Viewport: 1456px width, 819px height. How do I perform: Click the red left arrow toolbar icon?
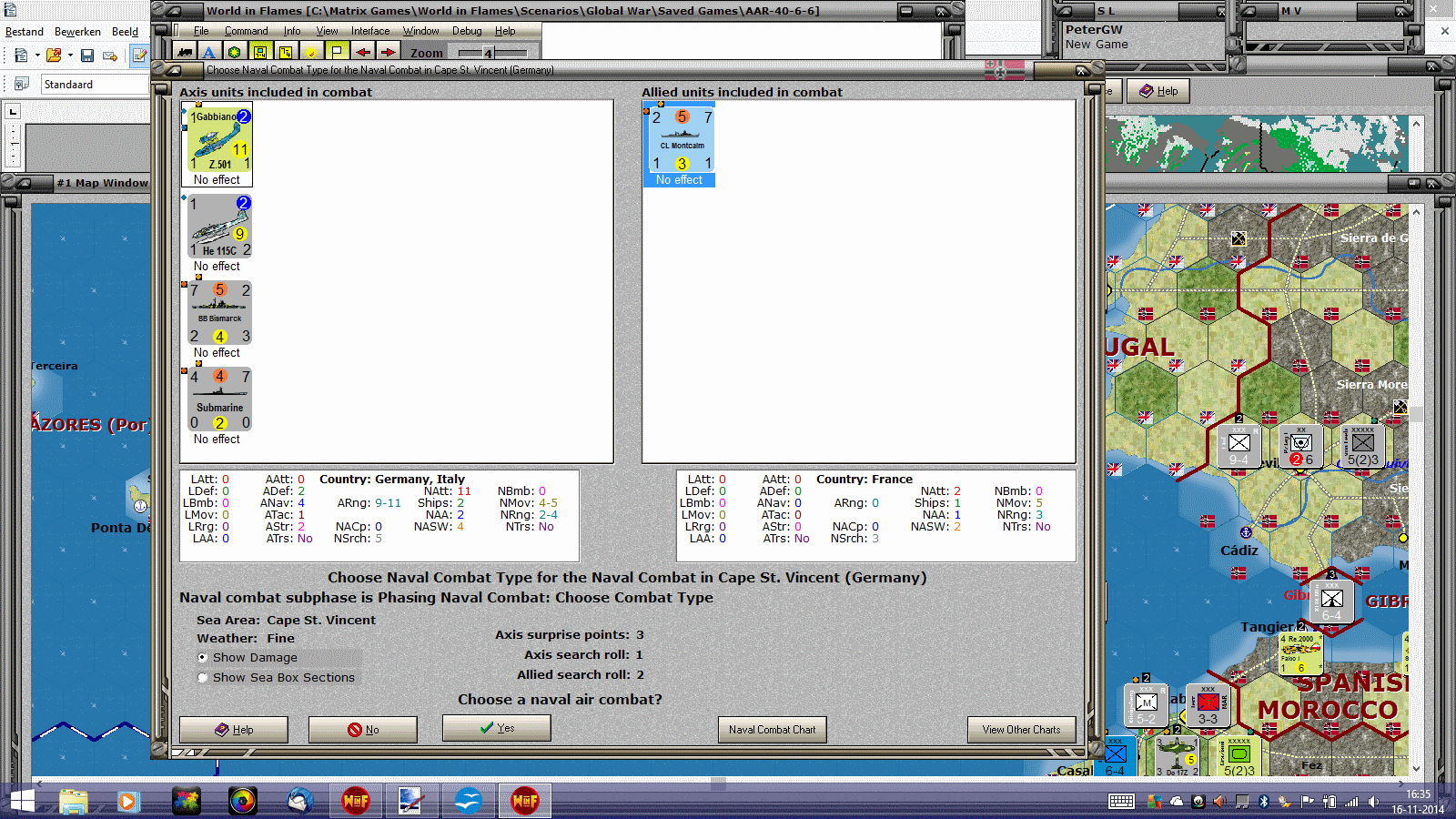[x=362, y=52]
